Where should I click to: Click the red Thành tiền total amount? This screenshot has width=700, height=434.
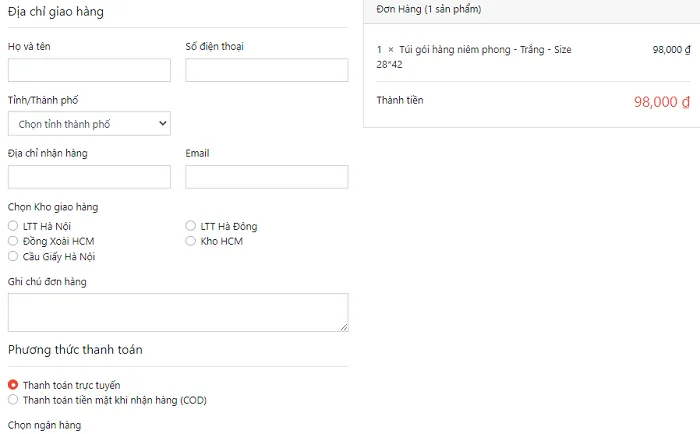click(662, 102)
